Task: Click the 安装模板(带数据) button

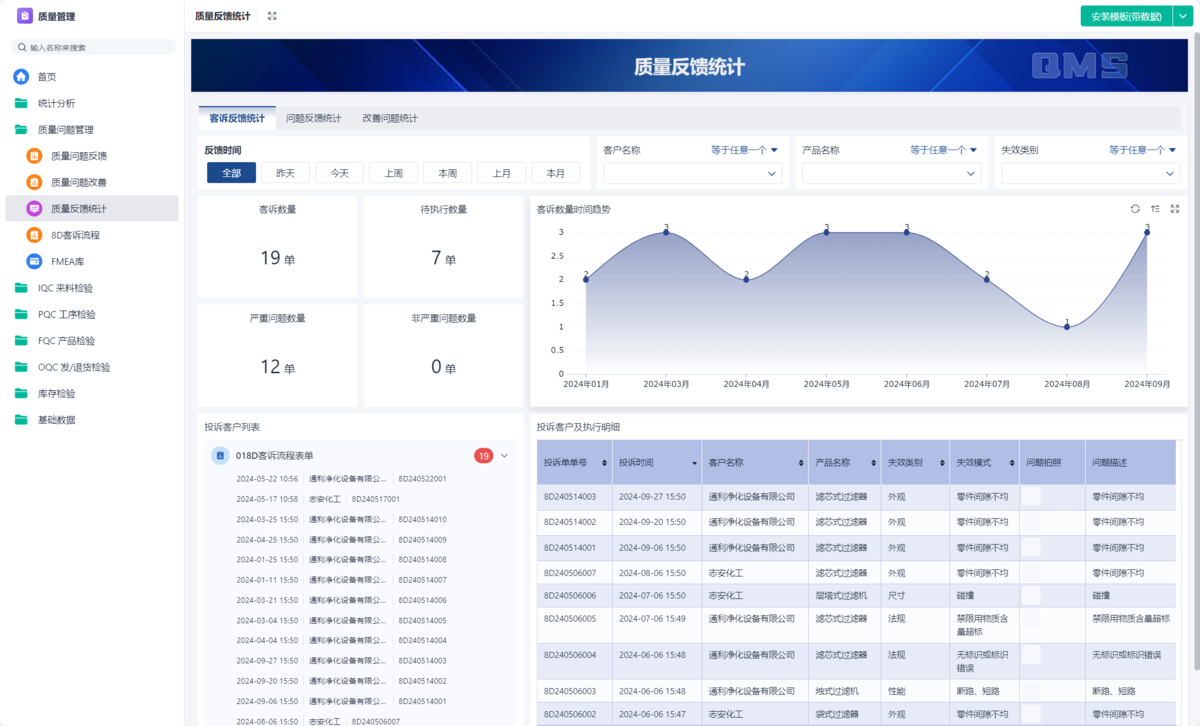Action: pyautogui.click(x=1125, y=16)
